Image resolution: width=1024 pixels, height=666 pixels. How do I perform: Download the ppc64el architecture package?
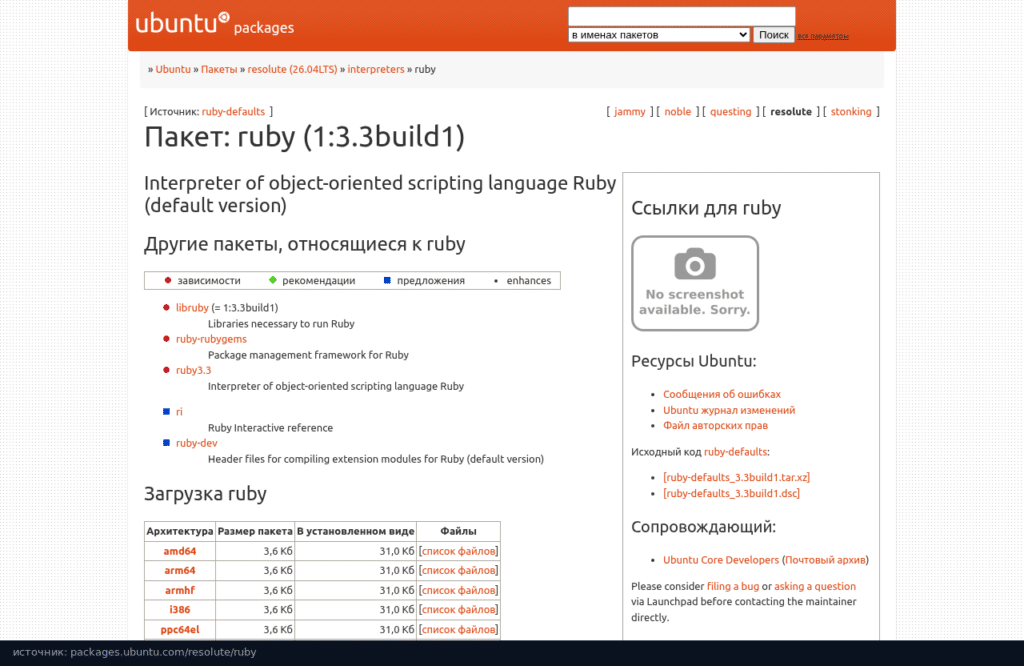coord(180,630)
